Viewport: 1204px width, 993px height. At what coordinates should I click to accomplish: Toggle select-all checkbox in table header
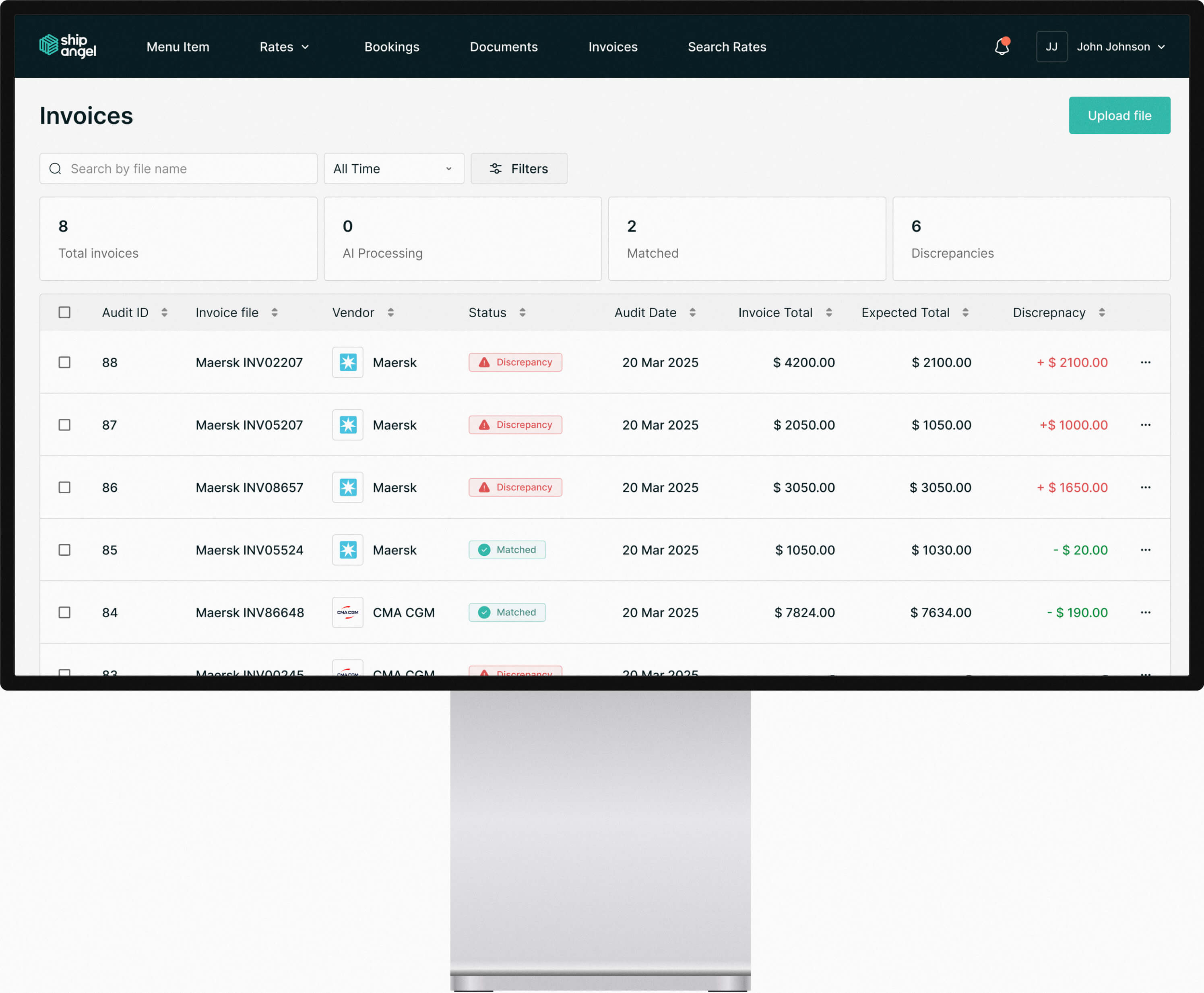pos(64,312)
